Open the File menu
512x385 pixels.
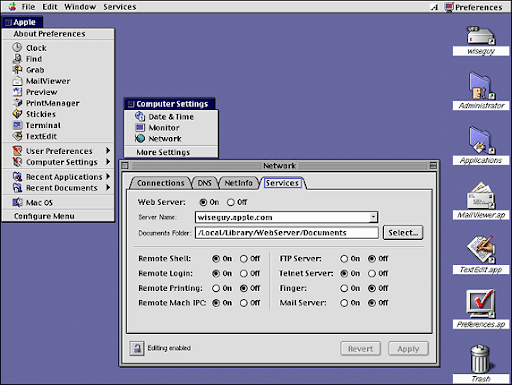click(x=28, y=7)
